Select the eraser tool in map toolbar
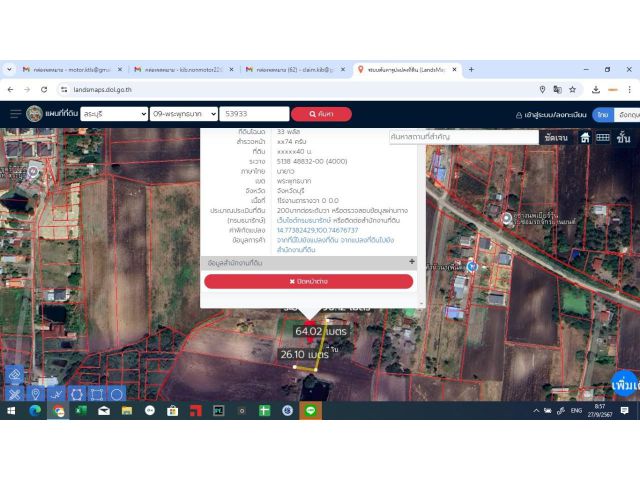 (x=15, y=373)
